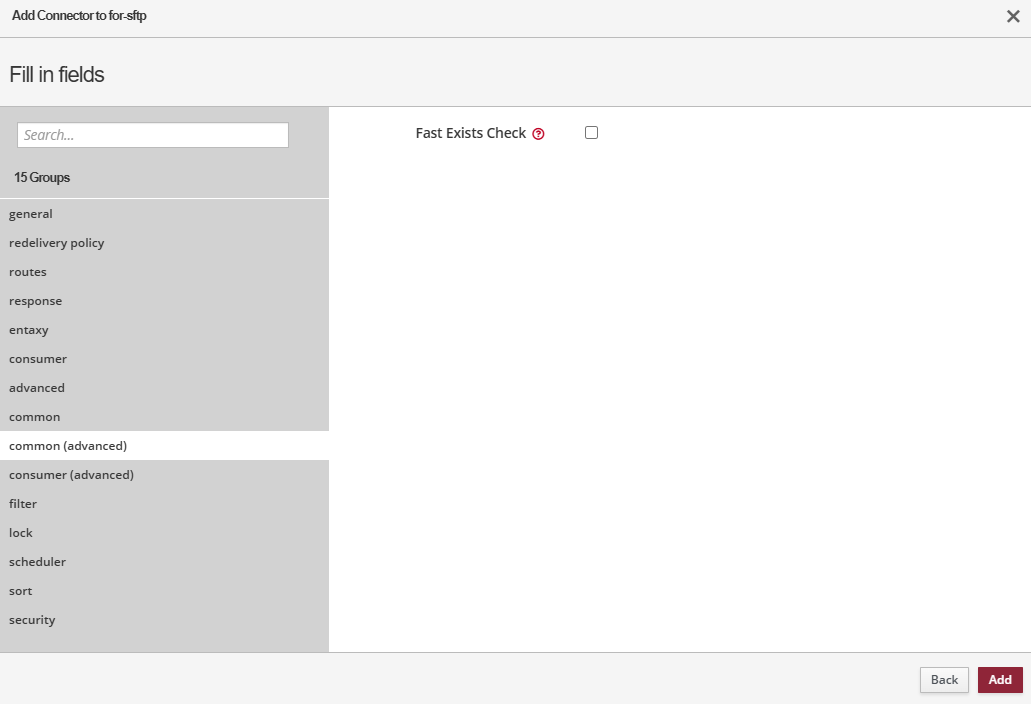Select the scheduler group
Viewport: 1031px width, 704px height.
[x=37, y=562]
